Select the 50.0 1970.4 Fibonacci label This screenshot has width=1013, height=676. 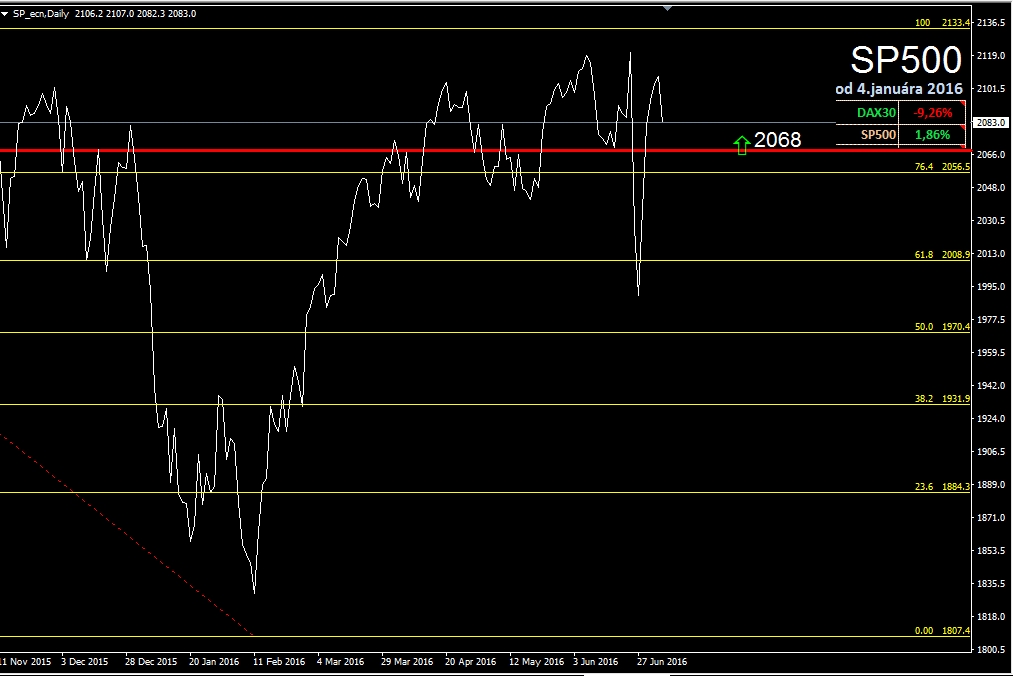click(943, 327)
